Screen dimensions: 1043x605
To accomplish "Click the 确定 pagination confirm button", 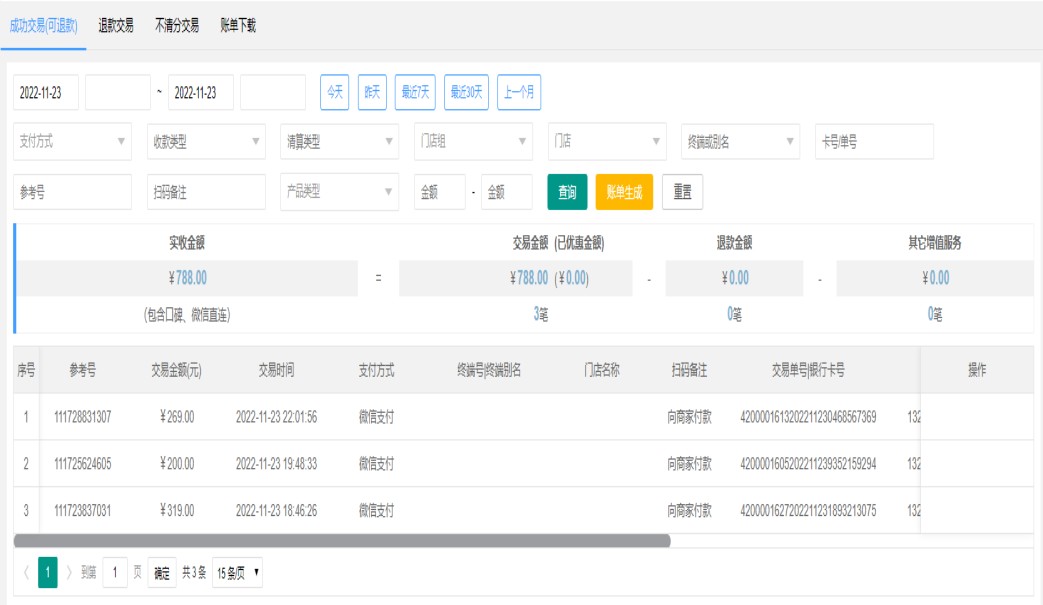I will pyautogui.click(x=160, y=573).
